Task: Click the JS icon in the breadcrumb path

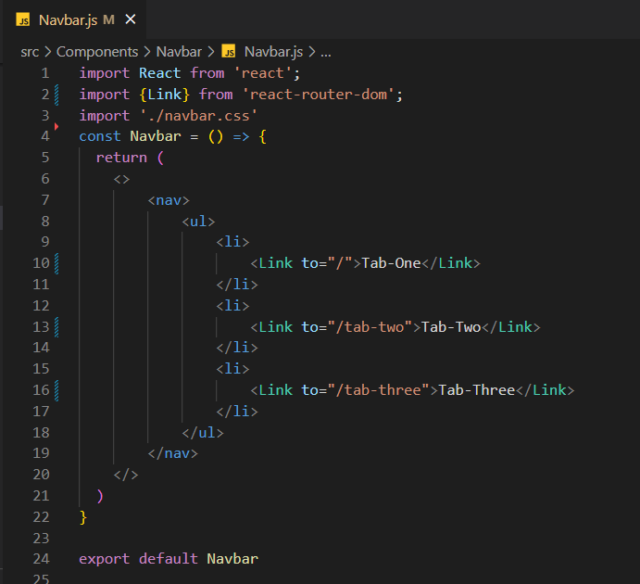Action: [x=228, y=51]
